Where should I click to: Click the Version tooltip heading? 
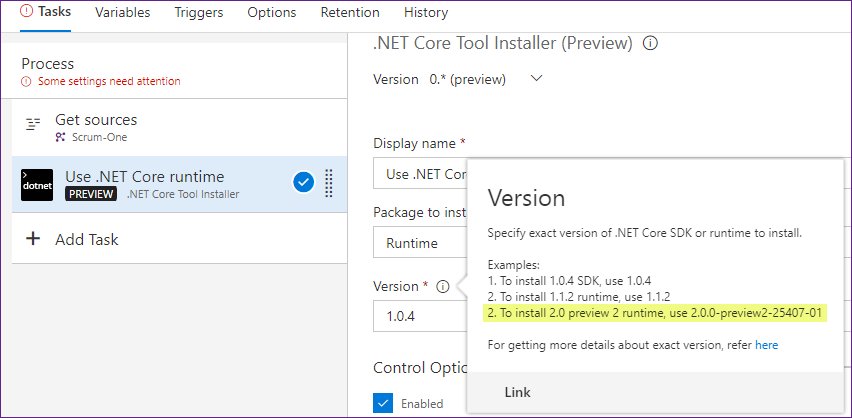tap(527, 198)
